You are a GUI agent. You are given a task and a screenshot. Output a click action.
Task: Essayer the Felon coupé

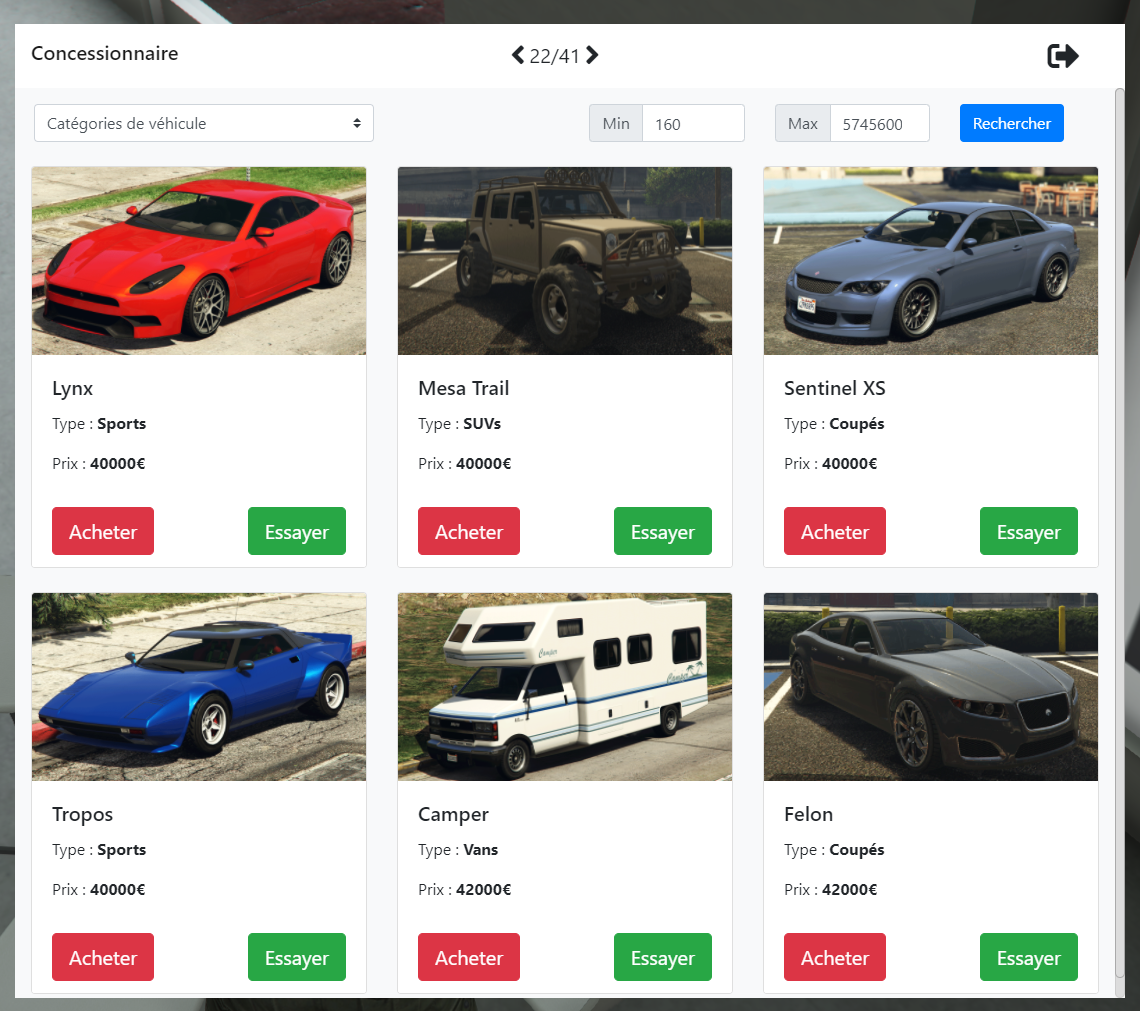tap(1028, 957)
